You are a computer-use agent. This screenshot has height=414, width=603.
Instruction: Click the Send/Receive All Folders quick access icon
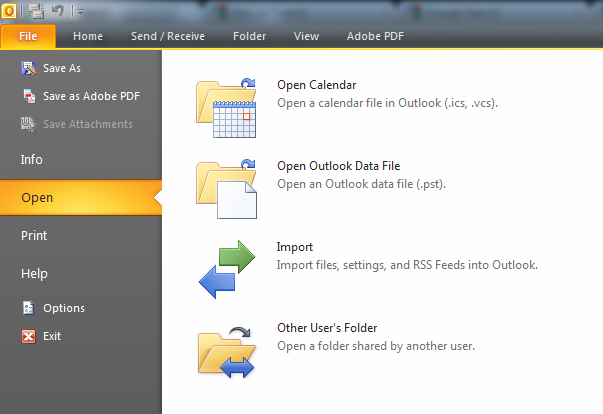point(36,11)
